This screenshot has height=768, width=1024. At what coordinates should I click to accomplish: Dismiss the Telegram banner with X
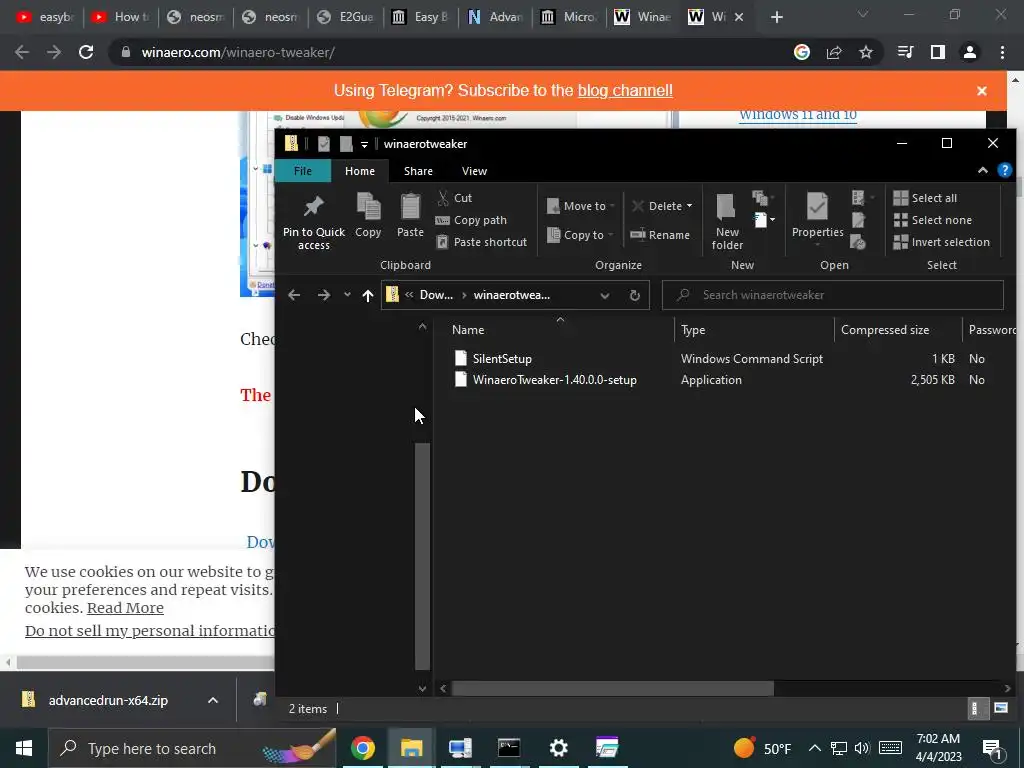pyautogui.click(x=982, y=91)
